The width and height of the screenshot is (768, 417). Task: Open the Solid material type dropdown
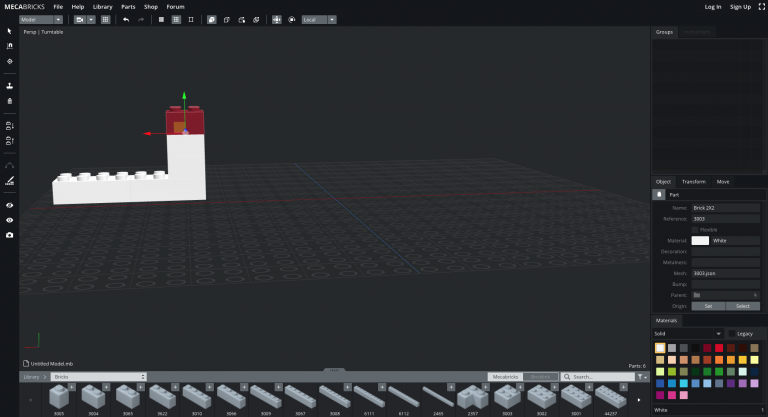click(x=688, y=334)
